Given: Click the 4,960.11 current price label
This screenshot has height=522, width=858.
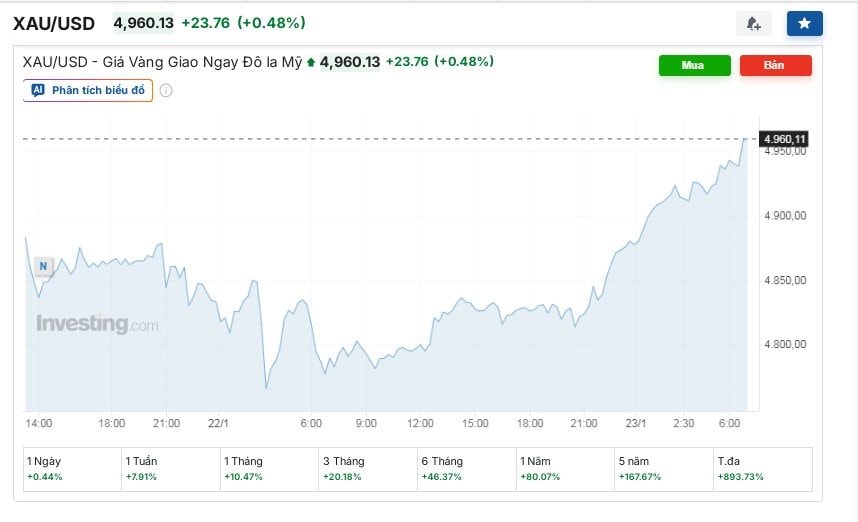Looking at the screenshot, I should 784,138.
